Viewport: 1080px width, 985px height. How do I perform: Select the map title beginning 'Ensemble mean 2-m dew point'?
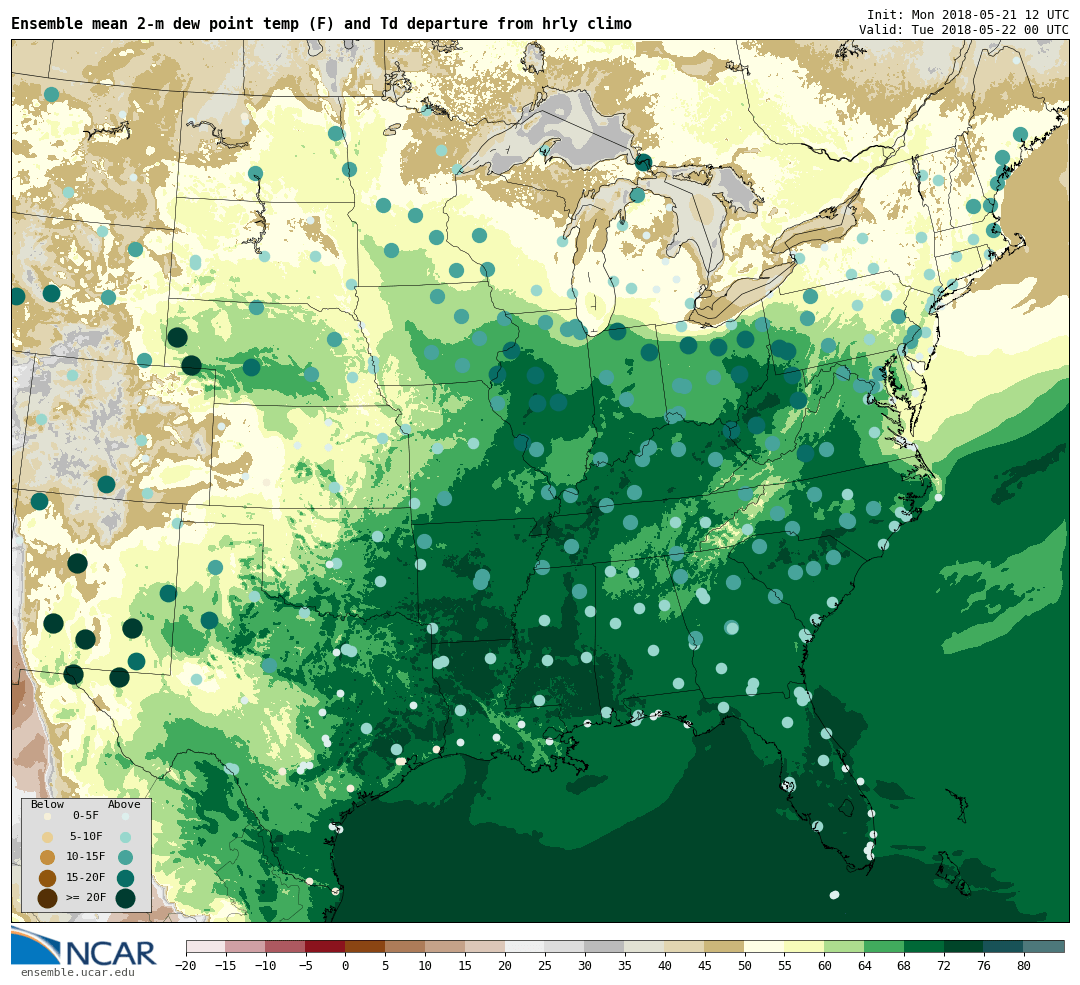pyautogui.click(x=321, y=24)
